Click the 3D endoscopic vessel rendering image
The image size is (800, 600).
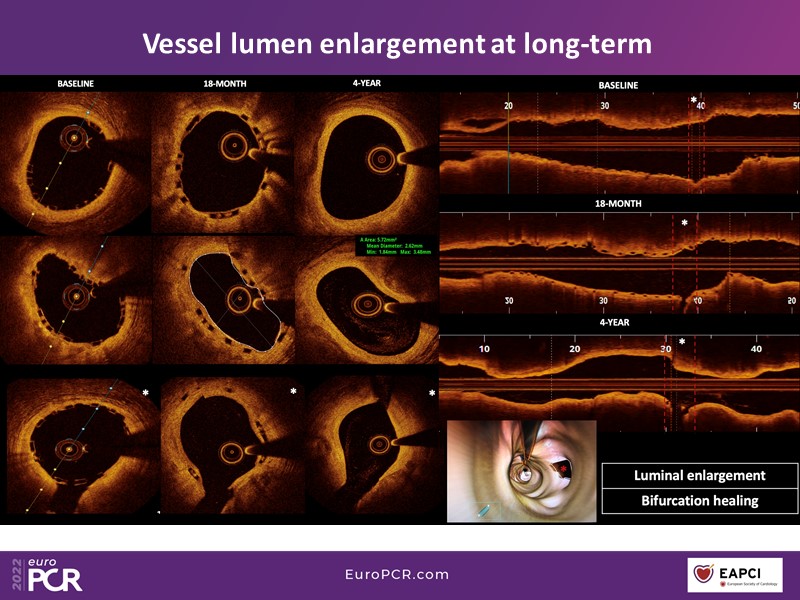521,470
